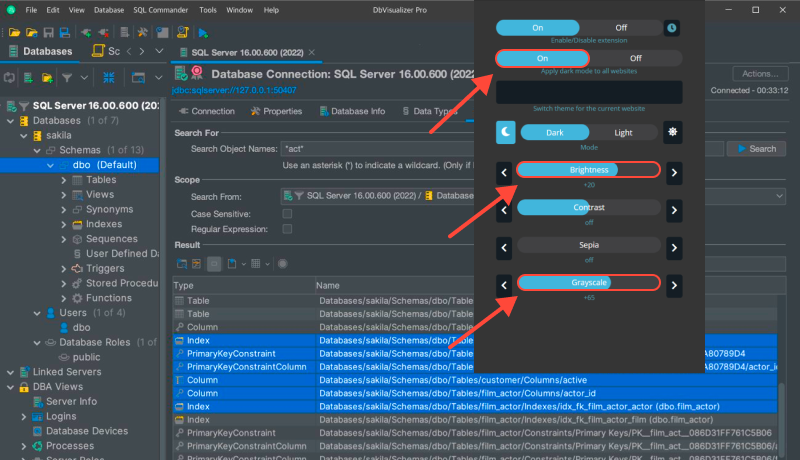Click the clock schedule icon in dark-mode popup
Image resolution: width=800 pixels, height=460 pixels.
pyautogui.click(x=672, y=28)
